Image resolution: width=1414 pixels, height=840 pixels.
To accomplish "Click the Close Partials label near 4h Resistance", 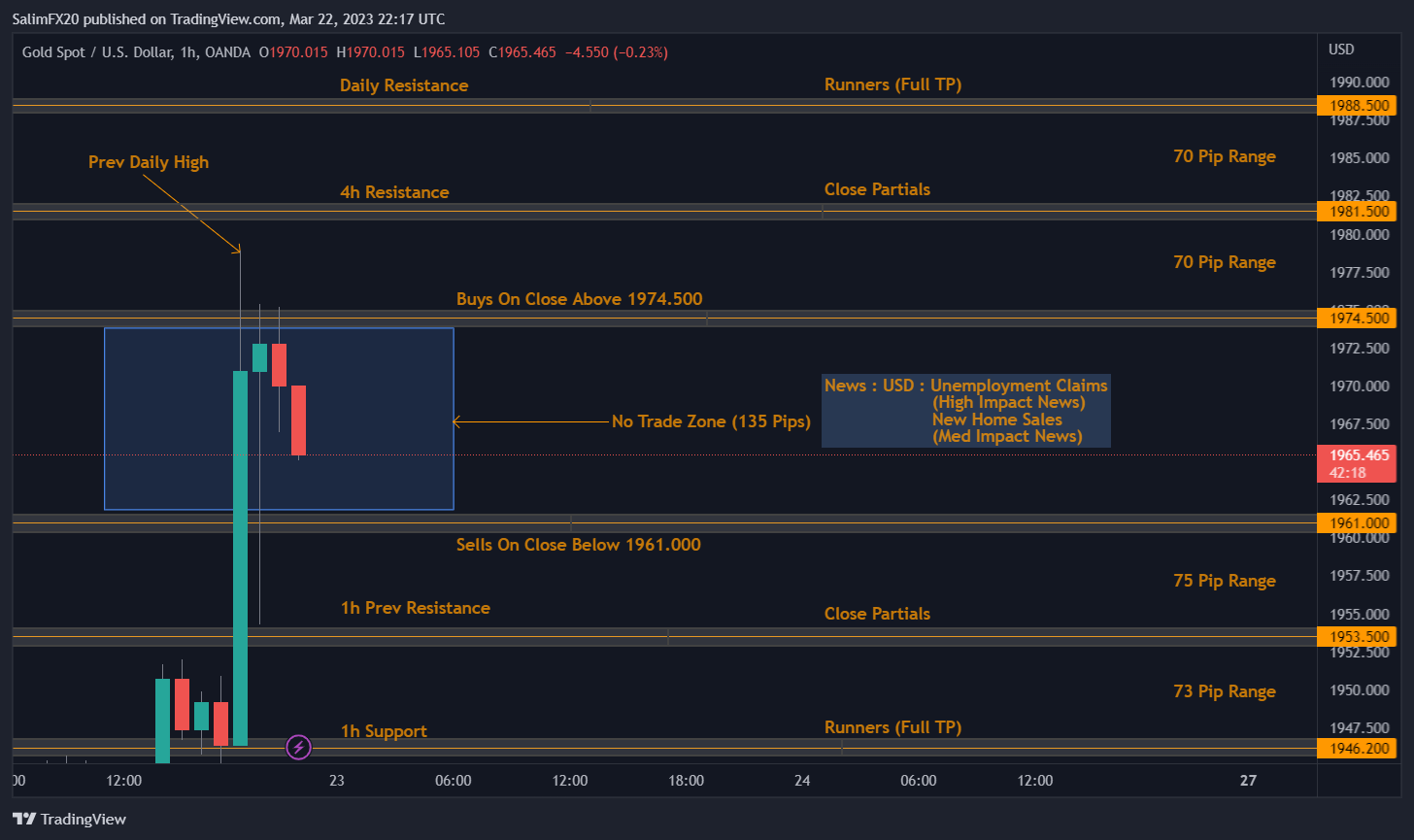I will tap(877, 188).
